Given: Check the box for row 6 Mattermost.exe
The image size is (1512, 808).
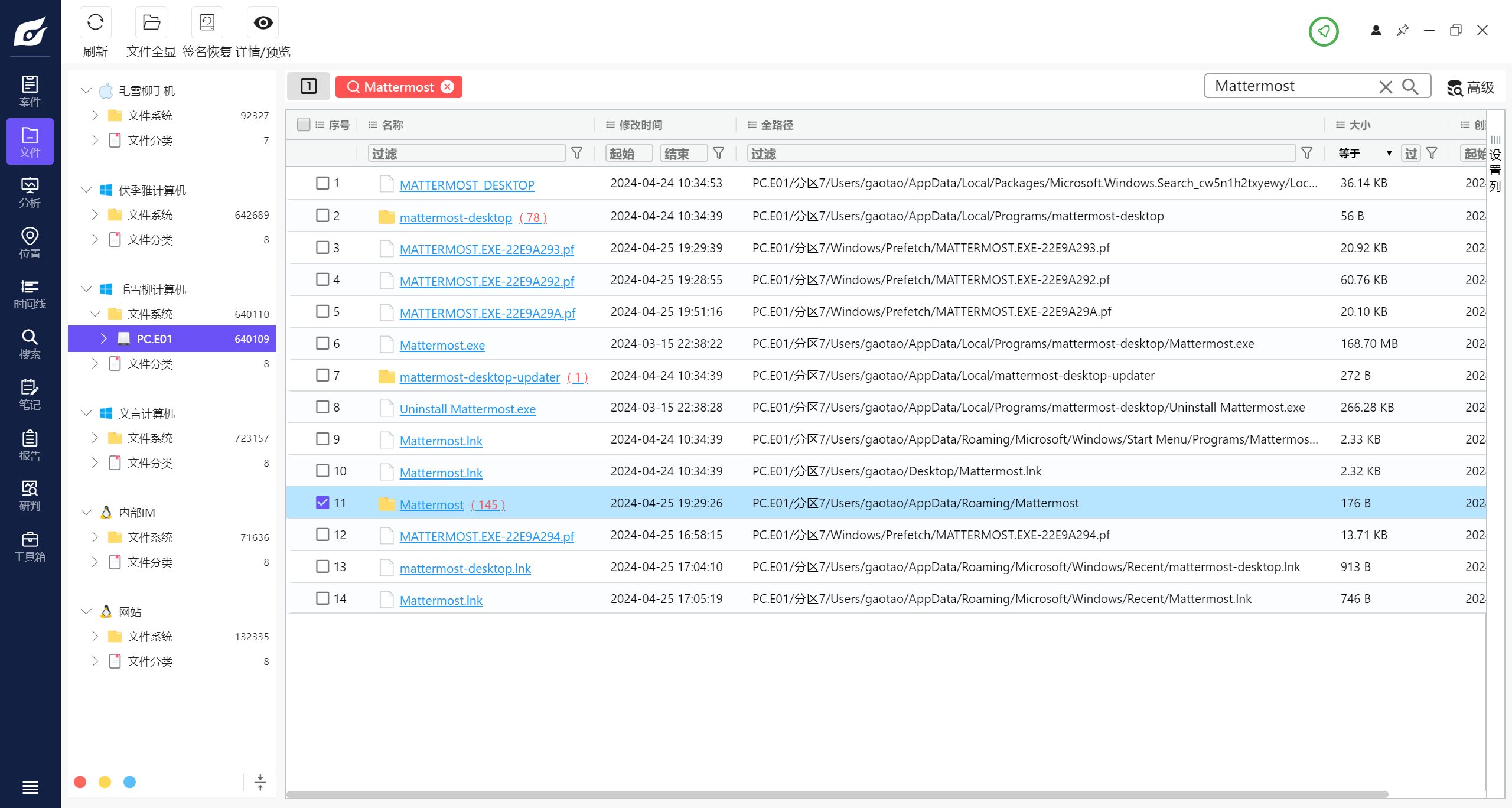Looking at the screenshot, I should [322, 343].
